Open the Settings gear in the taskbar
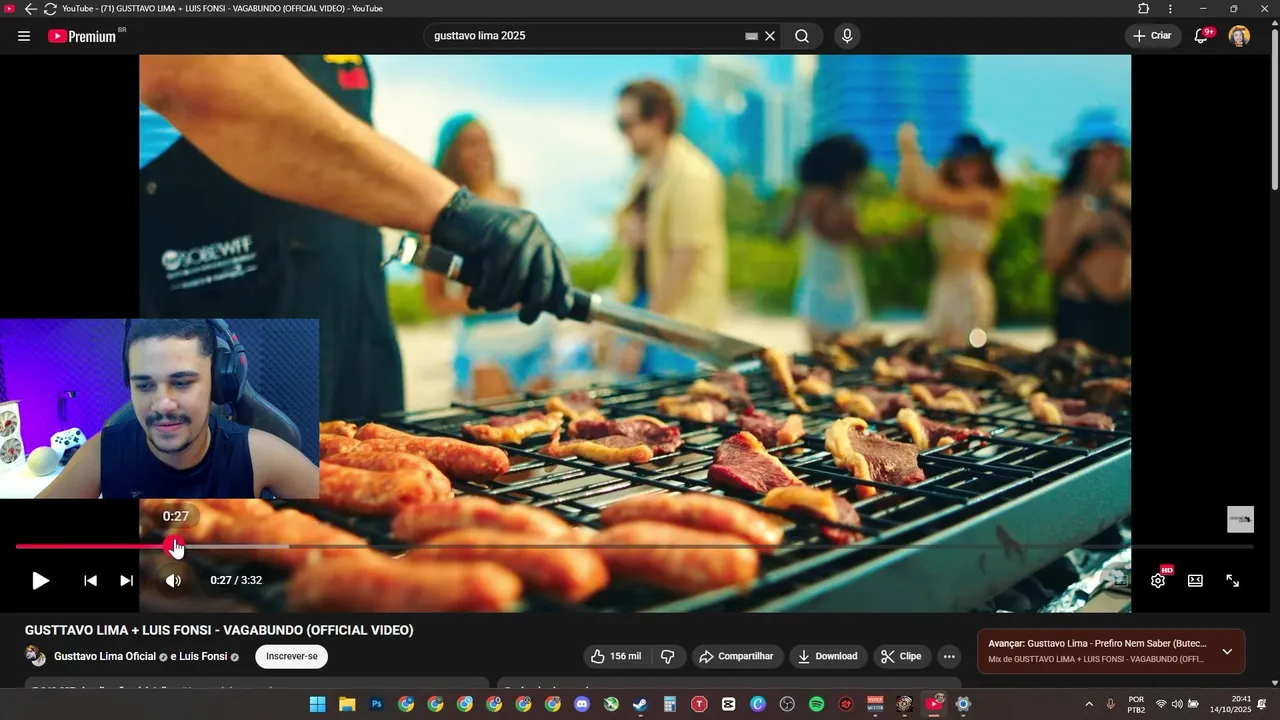This screenshot has width=1280, height=720. click(x=963, y=704)
